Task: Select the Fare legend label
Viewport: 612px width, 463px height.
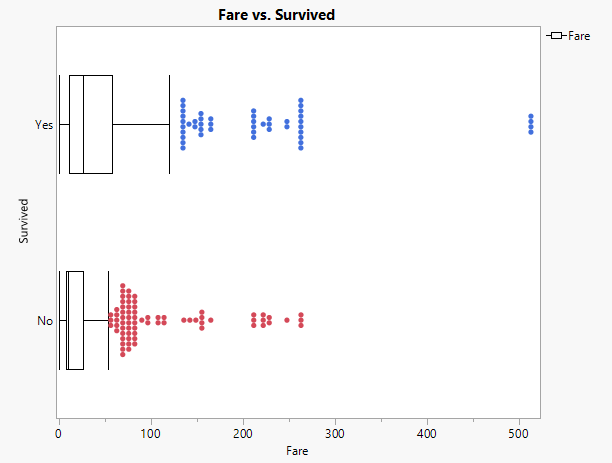Action: (579, 36)
